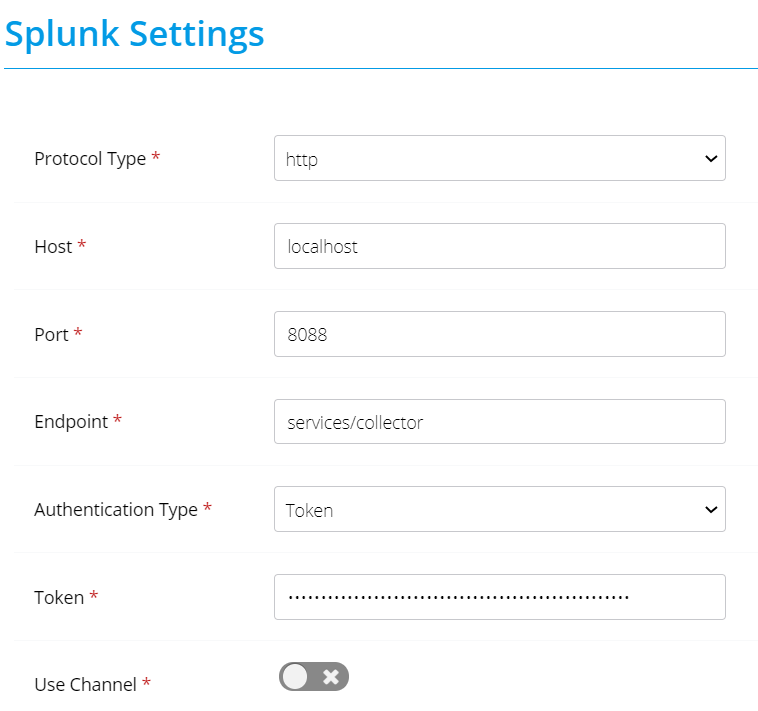Viewport: 758px width, 711px height.
Task: Select the Endpoint label text
Action: [x=71, y=422]
